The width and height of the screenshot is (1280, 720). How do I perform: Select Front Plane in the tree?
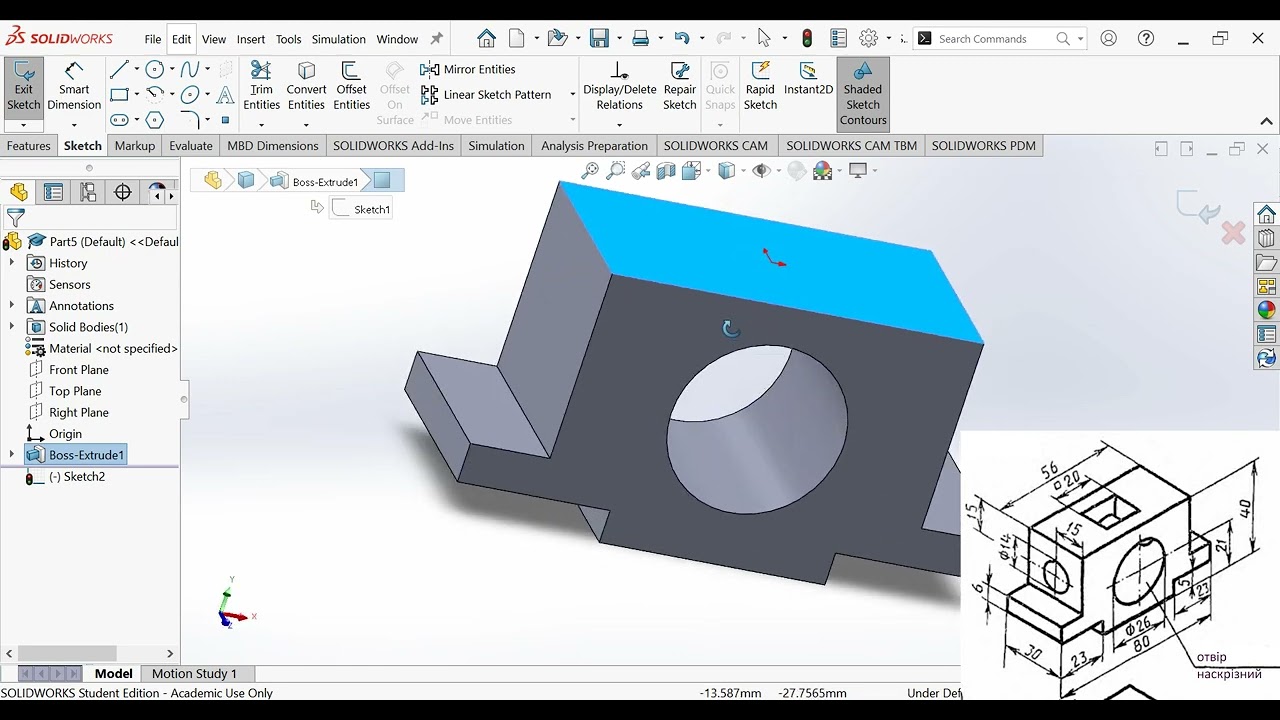[79, 370]
